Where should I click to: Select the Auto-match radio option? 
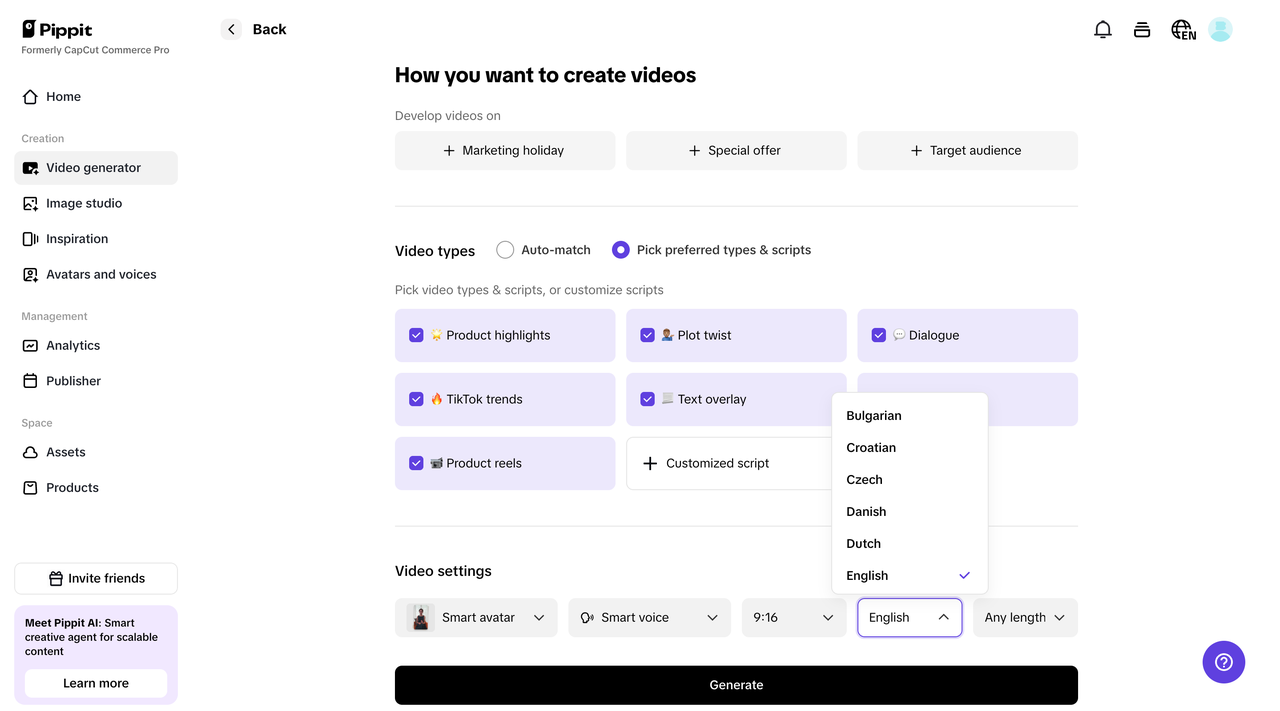coord(505,249)
